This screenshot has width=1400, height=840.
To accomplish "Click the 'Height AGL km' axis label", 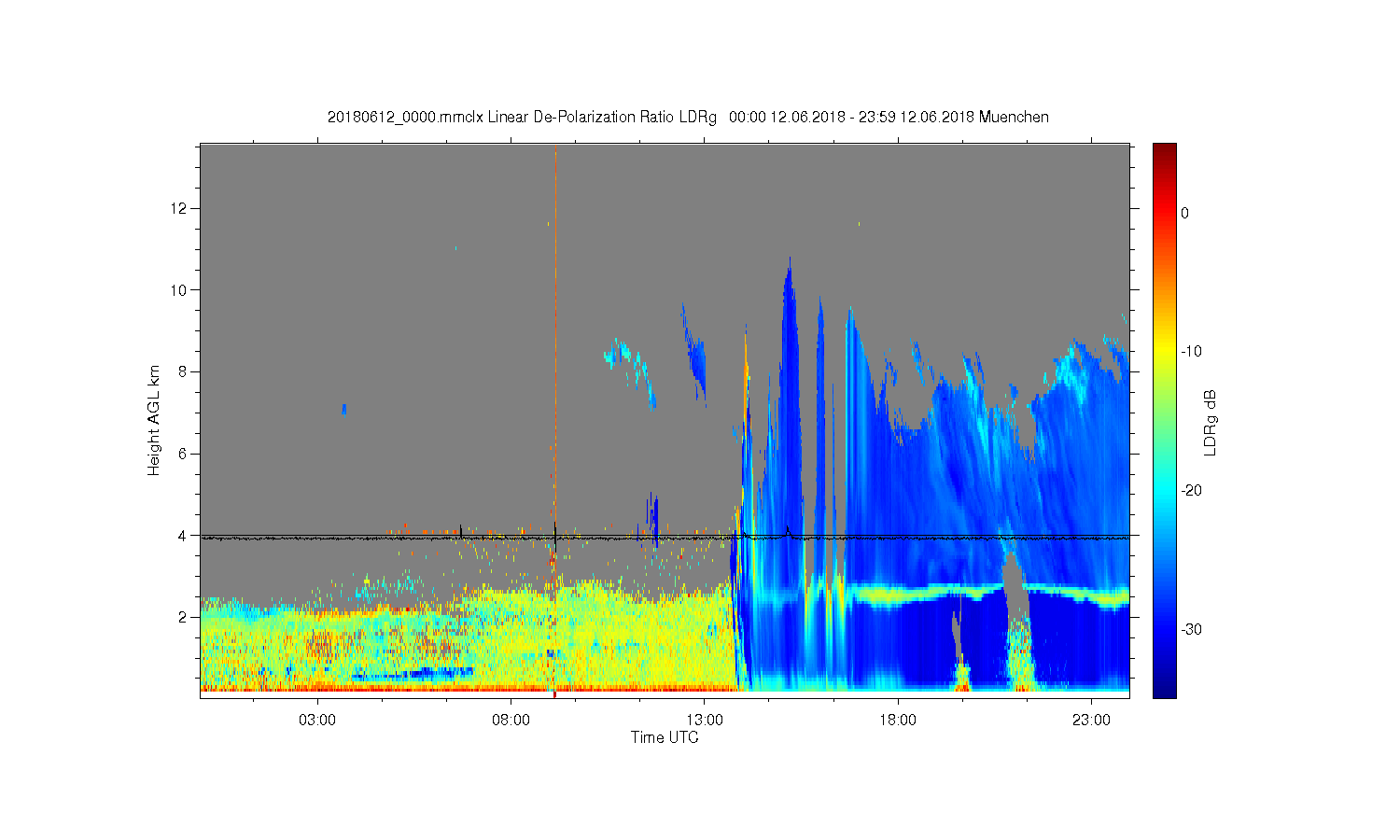I will coord(154,420).
